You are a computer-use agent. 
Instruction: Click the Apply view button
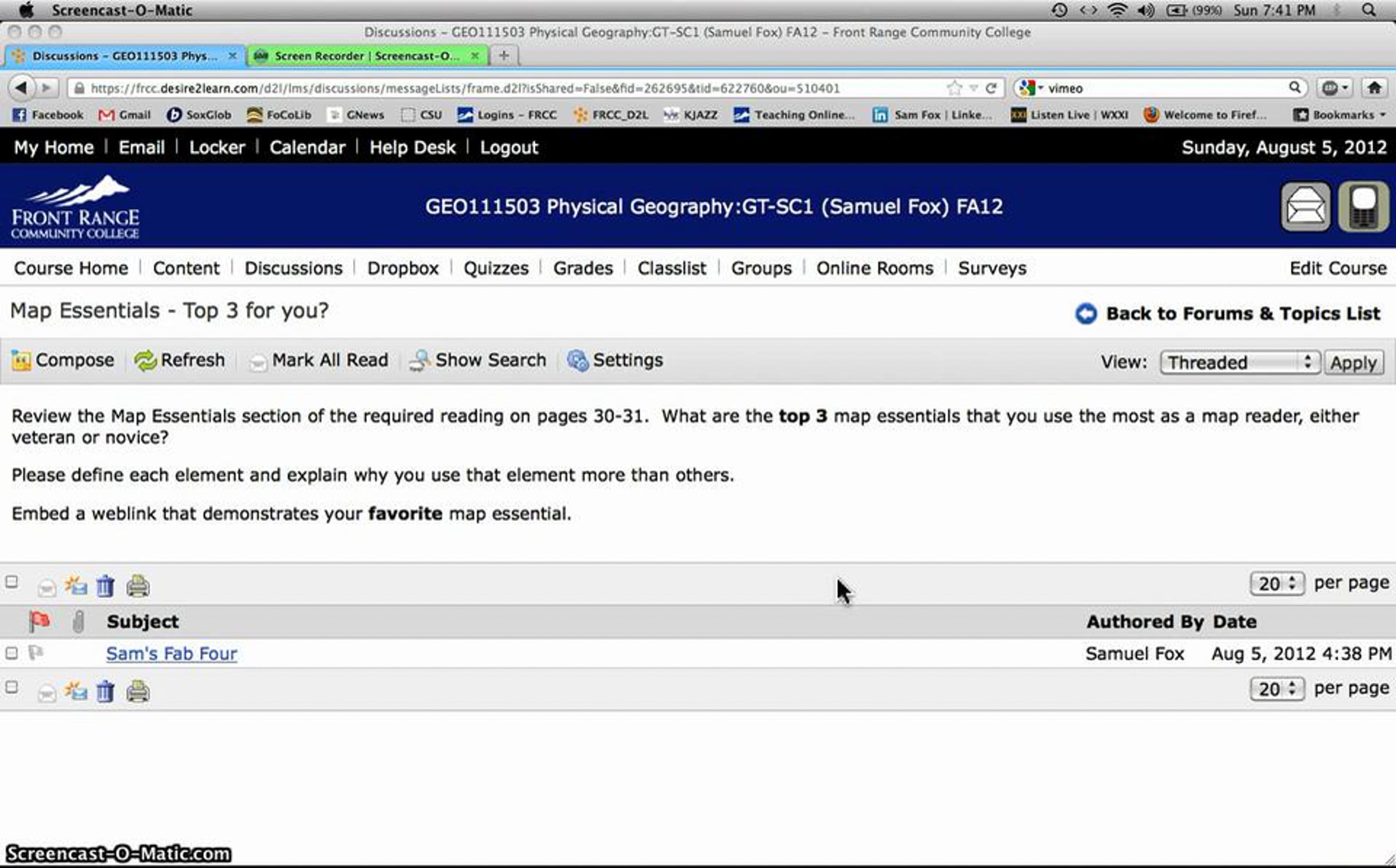pos(1353,362)
